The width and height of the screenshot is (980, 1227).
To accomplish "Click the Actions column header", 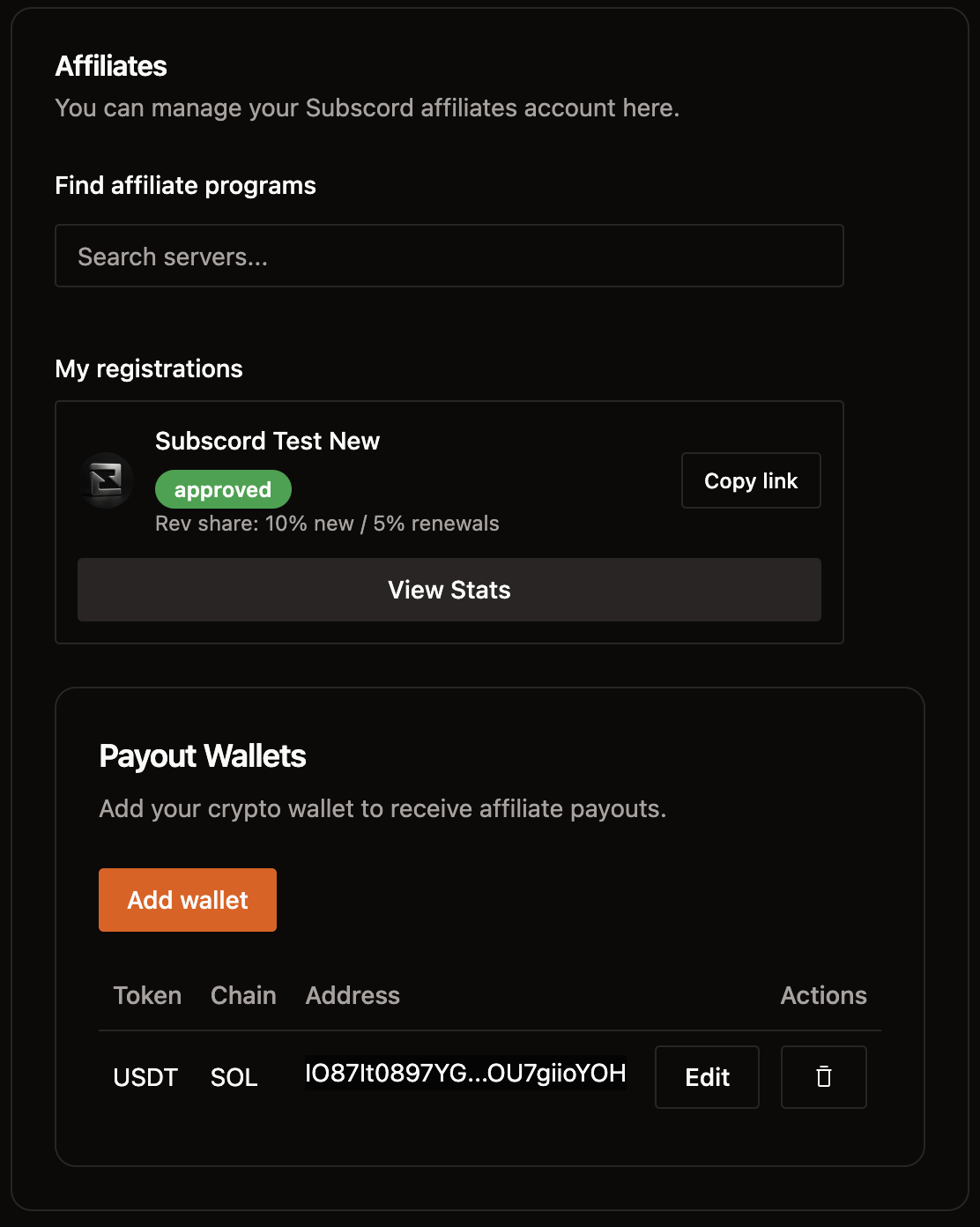I will 822,995.
